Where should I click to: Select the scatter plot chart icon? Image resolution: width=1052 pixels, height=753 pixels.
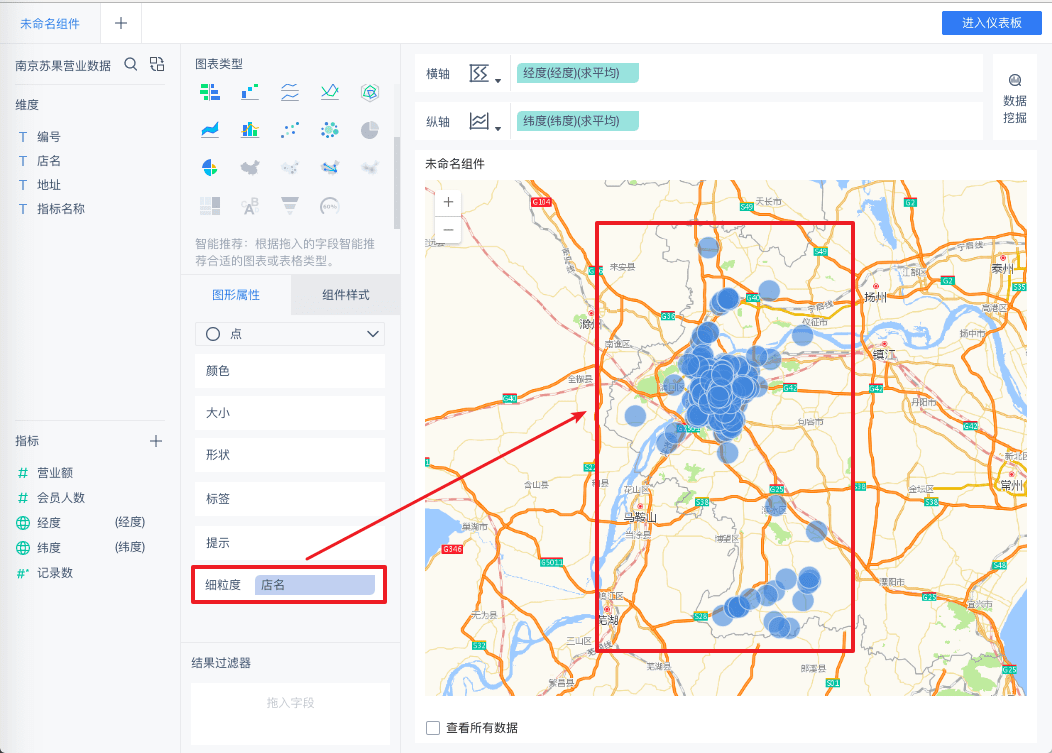point(290,130)
